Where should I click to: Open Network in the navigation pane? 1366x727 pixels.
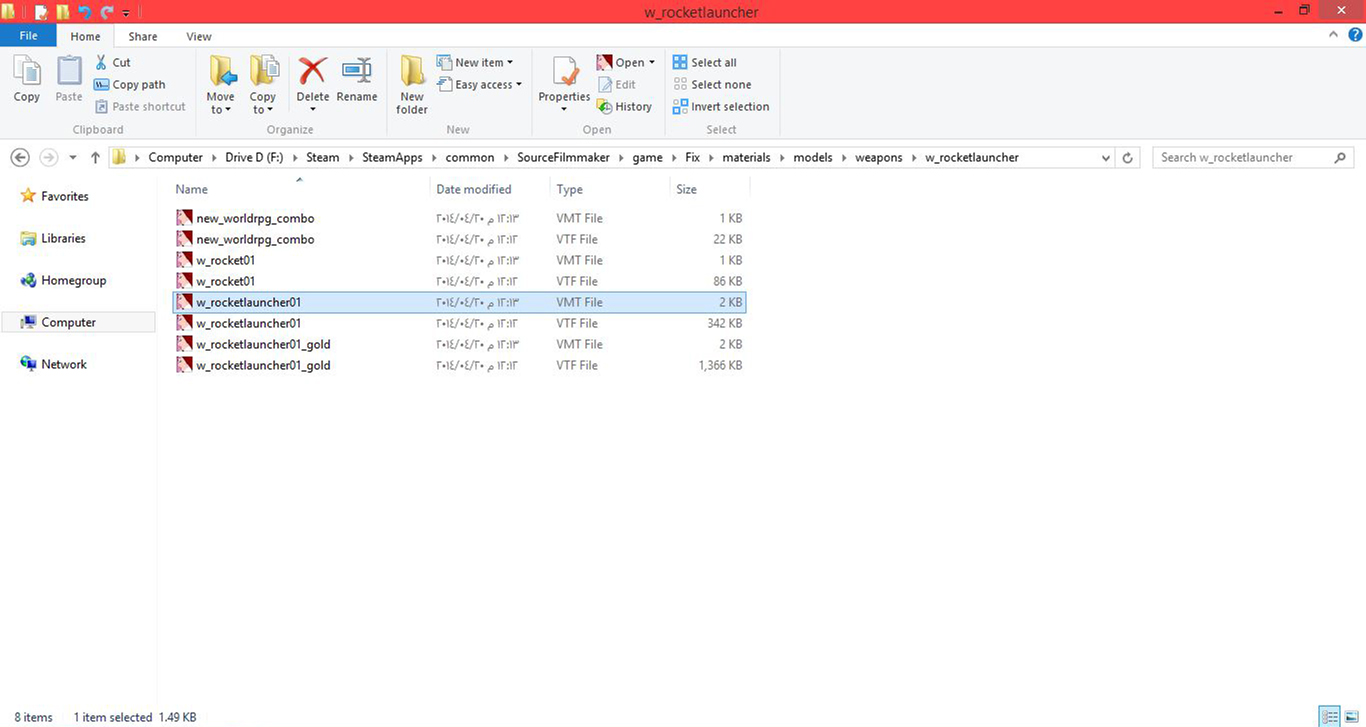coord(54,365)
